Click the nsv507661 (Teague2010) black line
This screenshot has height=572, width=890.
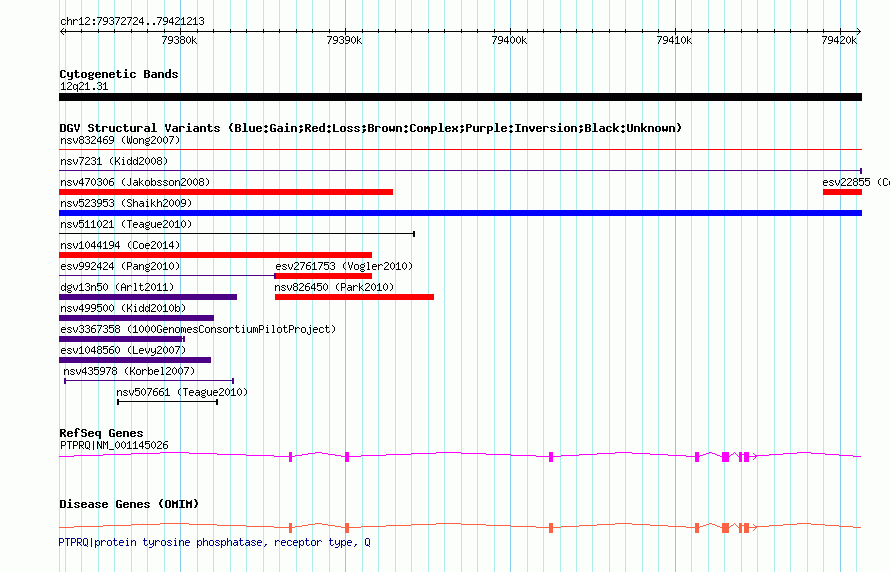[x=167, y=402]
